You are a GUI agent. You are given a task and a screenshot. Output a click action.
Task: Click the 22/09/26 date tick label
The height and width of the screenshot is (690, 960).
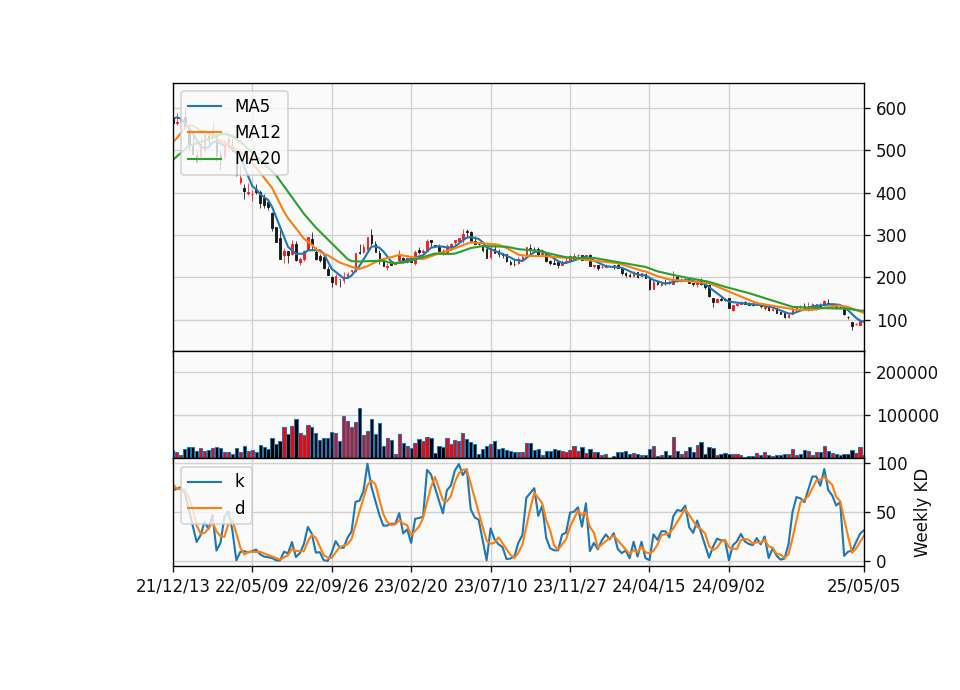[x=332, y=586]
